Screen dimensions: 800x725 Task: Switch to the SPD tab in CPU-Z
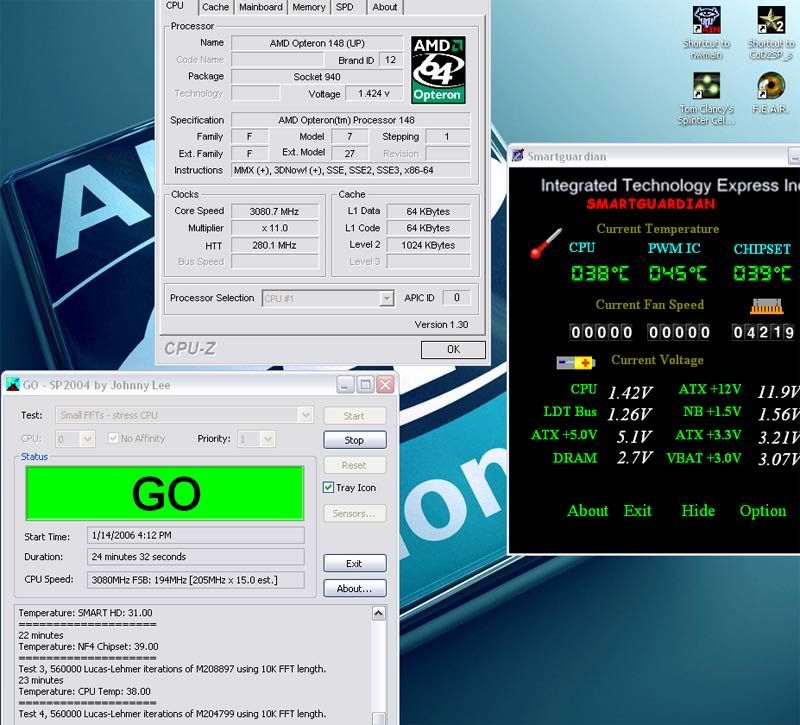[x=345, y=7]
